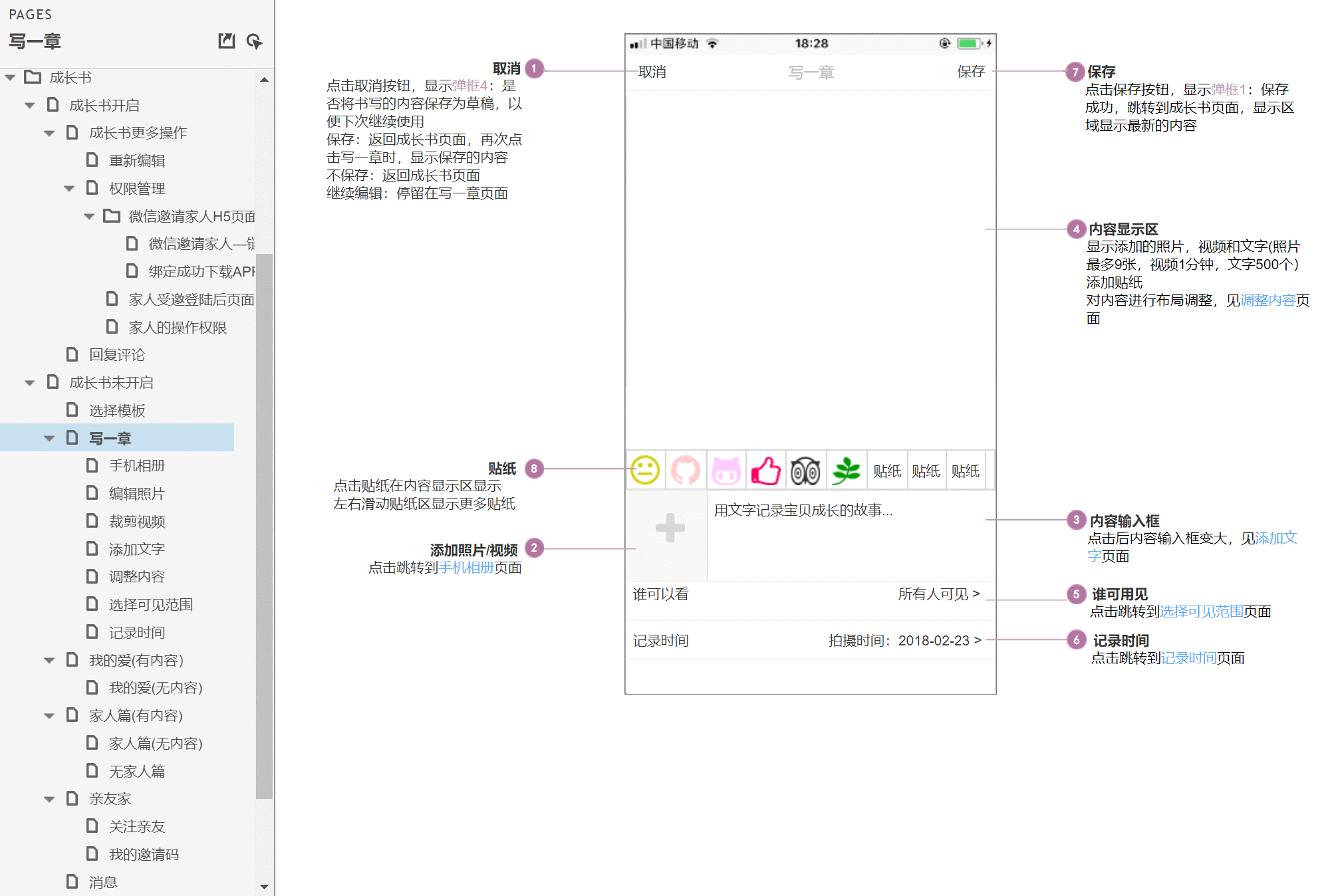
Task: Open the 调整内容 page in tree
Action: click(x=137, y=576)
